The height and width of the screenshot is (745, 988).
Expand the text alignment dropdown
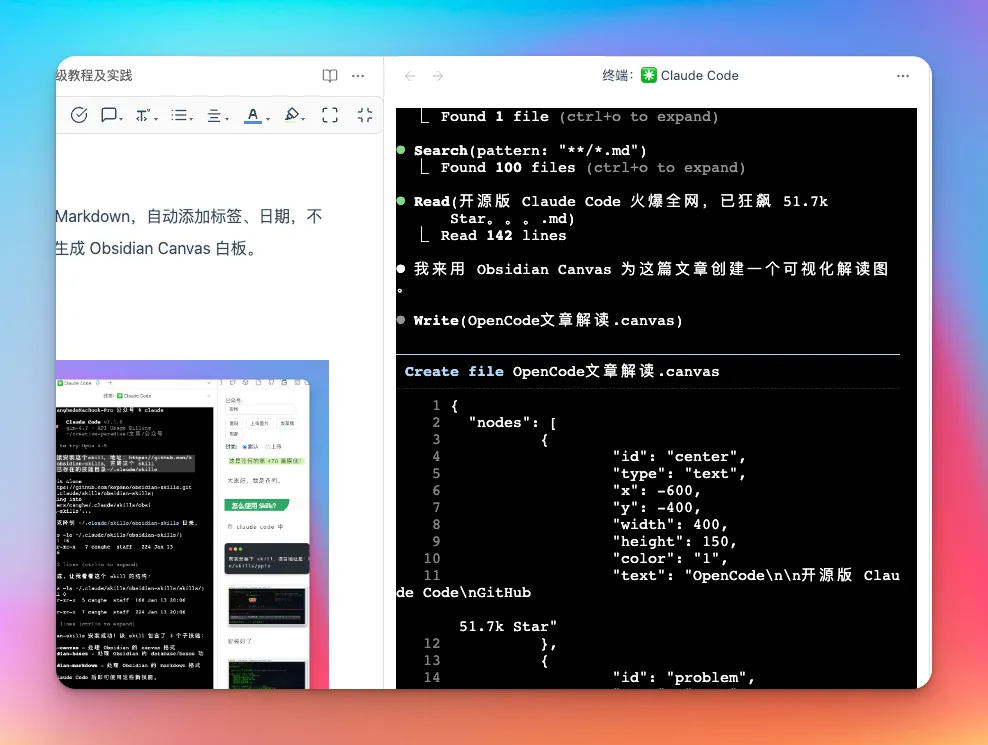(218, 115)
